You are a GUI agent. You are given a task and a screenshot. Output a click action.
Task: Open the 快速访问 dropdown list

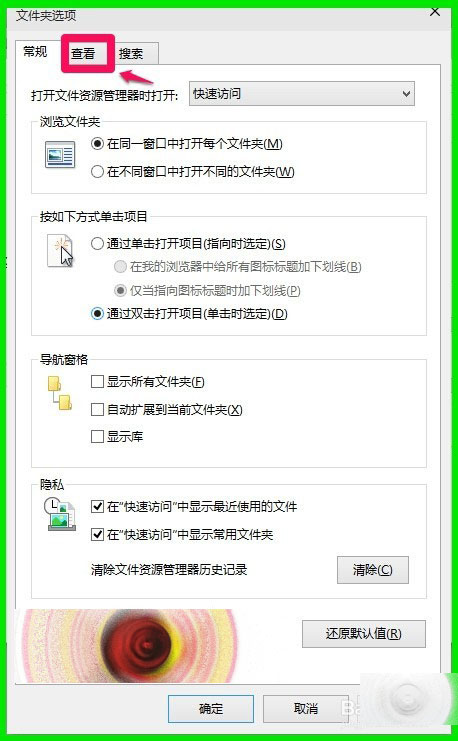point(302,94)
